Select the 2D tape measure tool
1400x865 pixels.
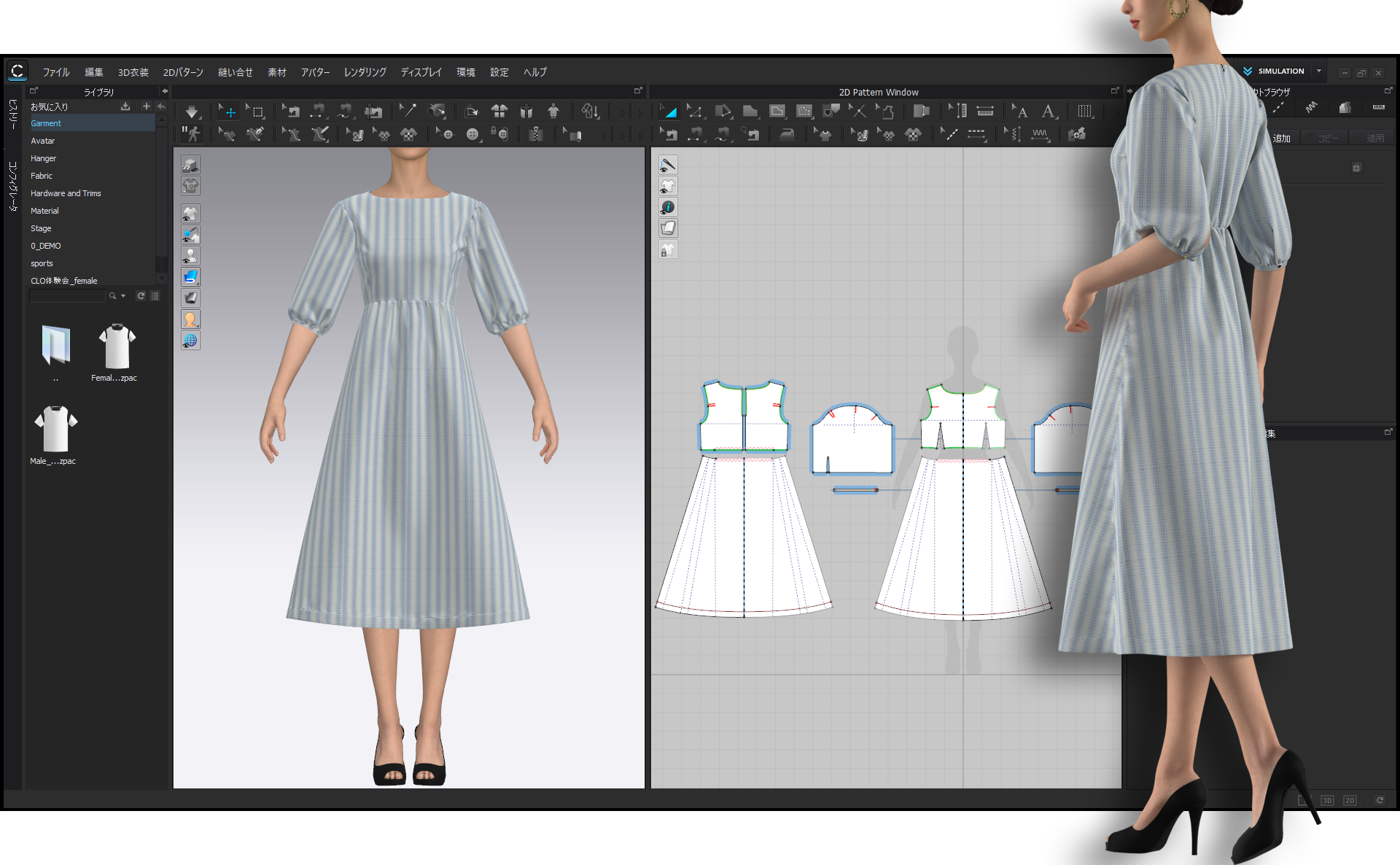pos(985,112)
